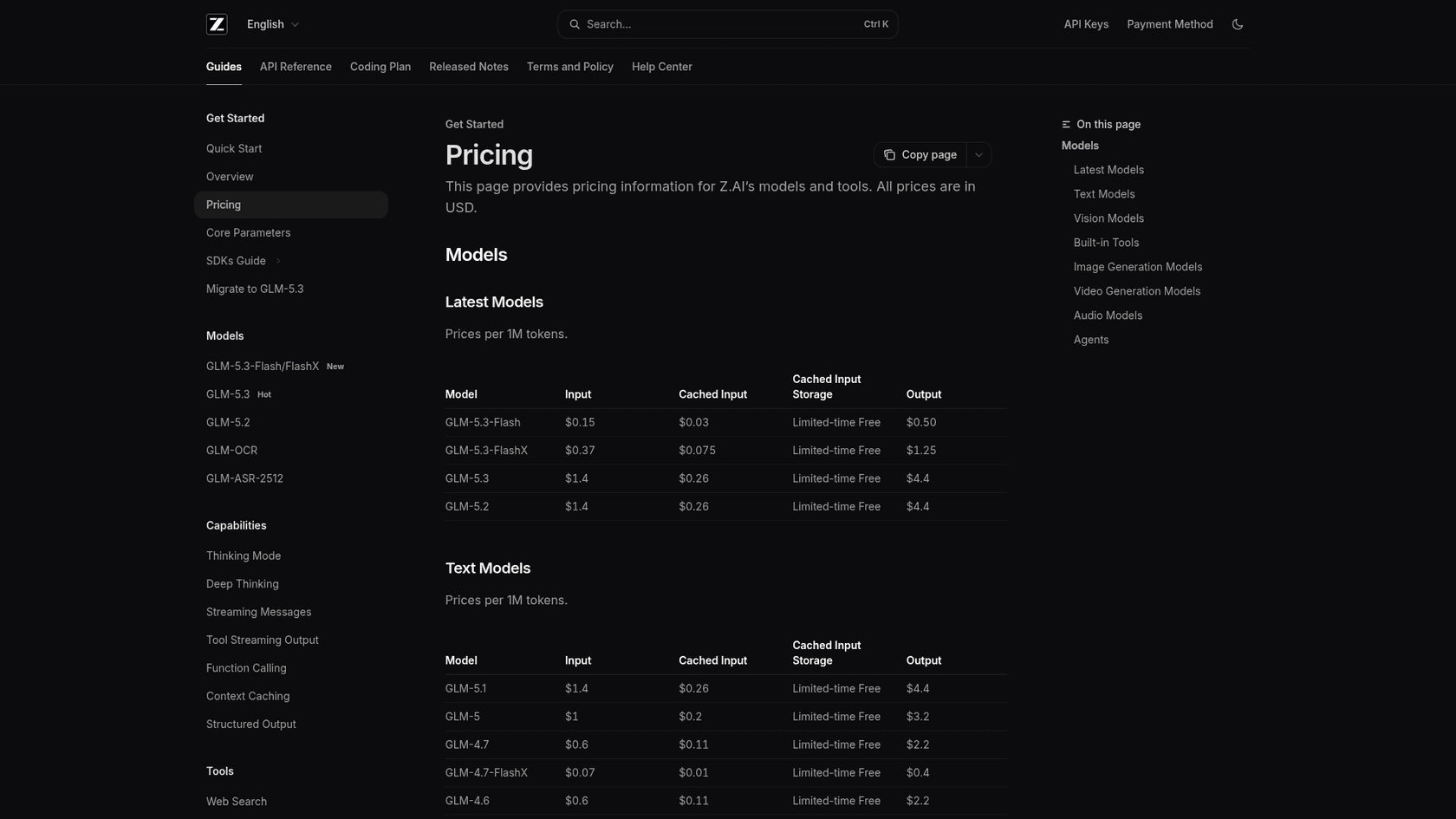Open the Copy page dropdown arrow

978,155
